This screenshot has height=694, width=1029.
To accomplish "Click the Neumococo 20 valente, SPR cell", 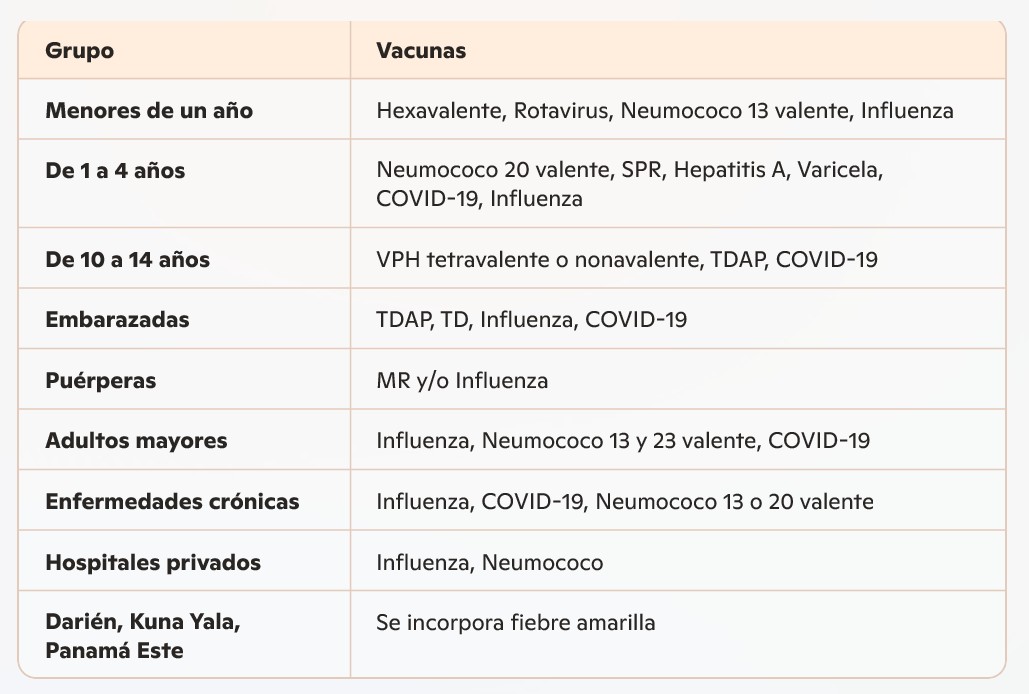I will point(629,184).
